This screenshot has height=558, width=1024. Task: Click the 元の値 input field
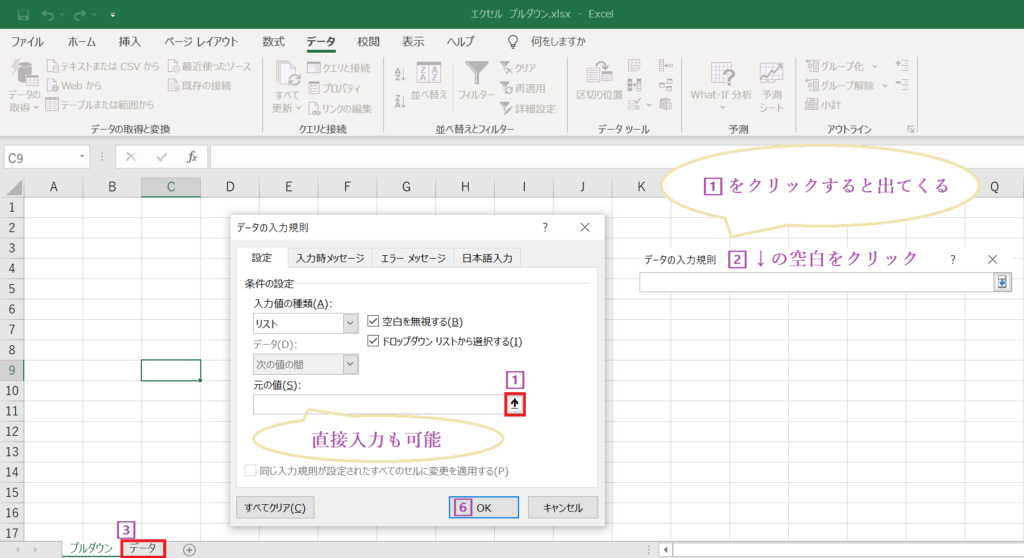click(x=378, y=404)
